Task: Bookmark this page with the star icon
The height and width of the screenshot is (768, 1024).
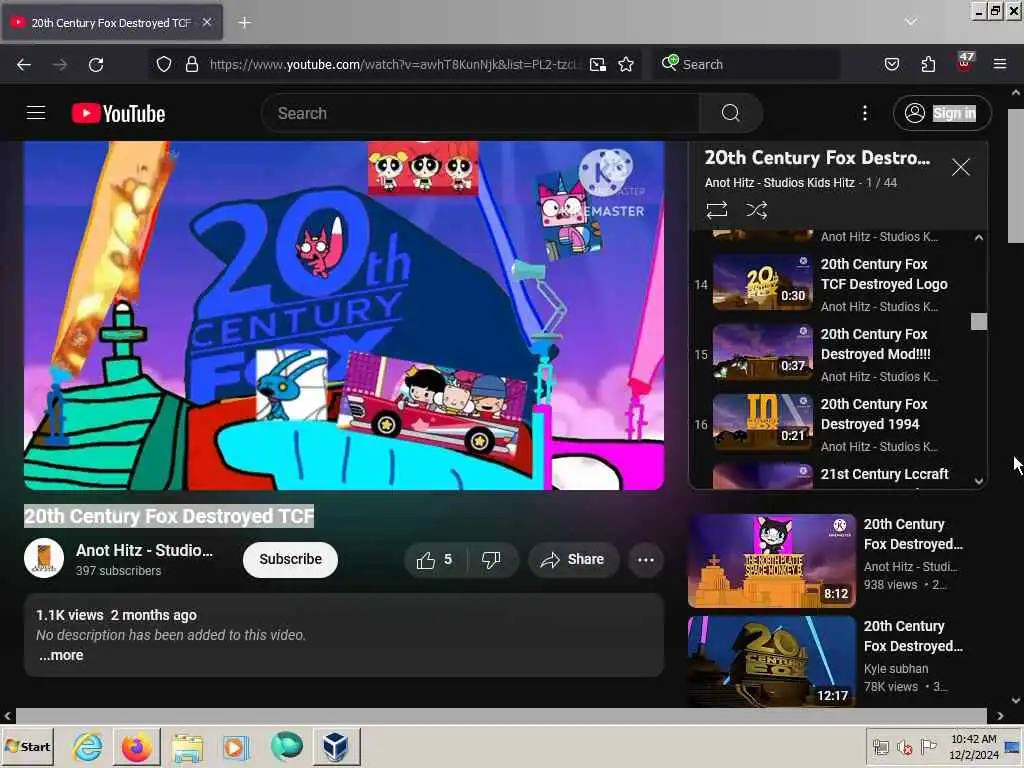Action: click(626, 64)
